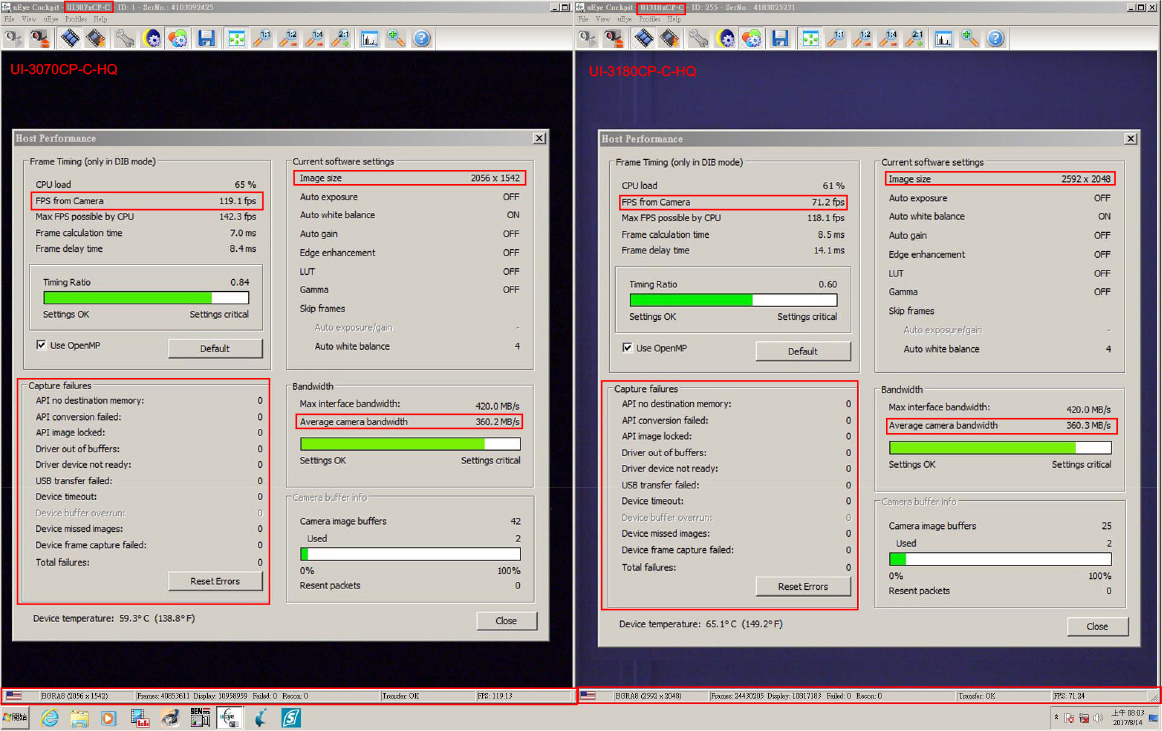Screen dimensions: 1162x731
Task: Click green-plus magnifier icon in UI-3180CP toolbar
Action: click(970, 39)
